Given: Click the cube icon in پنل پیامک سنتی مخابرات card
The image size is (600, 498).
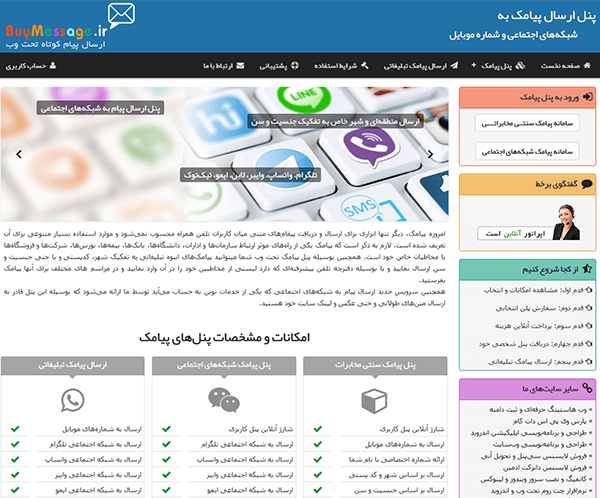Looking at the screenshot, I should (x=374, y=401).
